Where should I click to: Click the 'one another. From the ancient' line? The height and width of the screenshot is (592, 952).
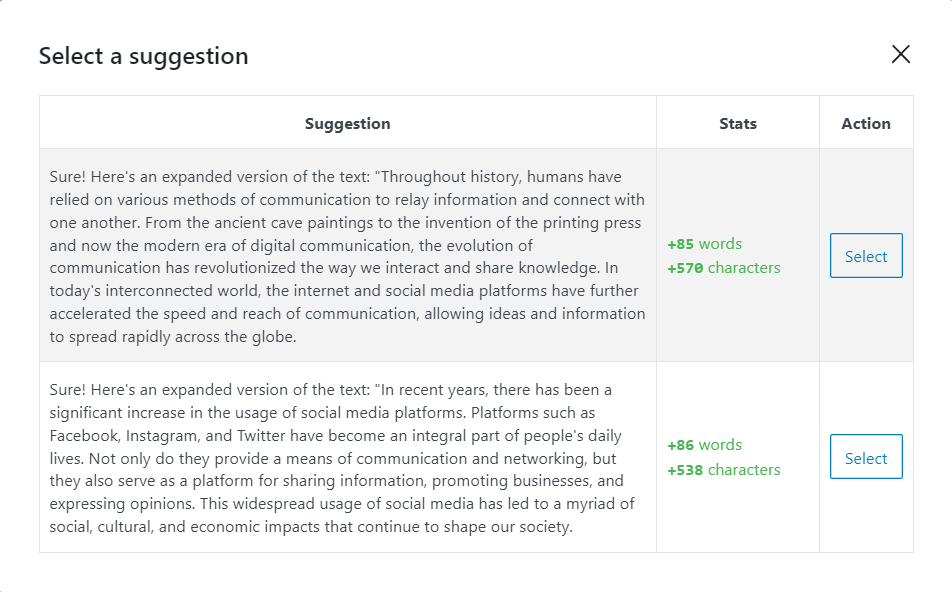tap(345, 222)
